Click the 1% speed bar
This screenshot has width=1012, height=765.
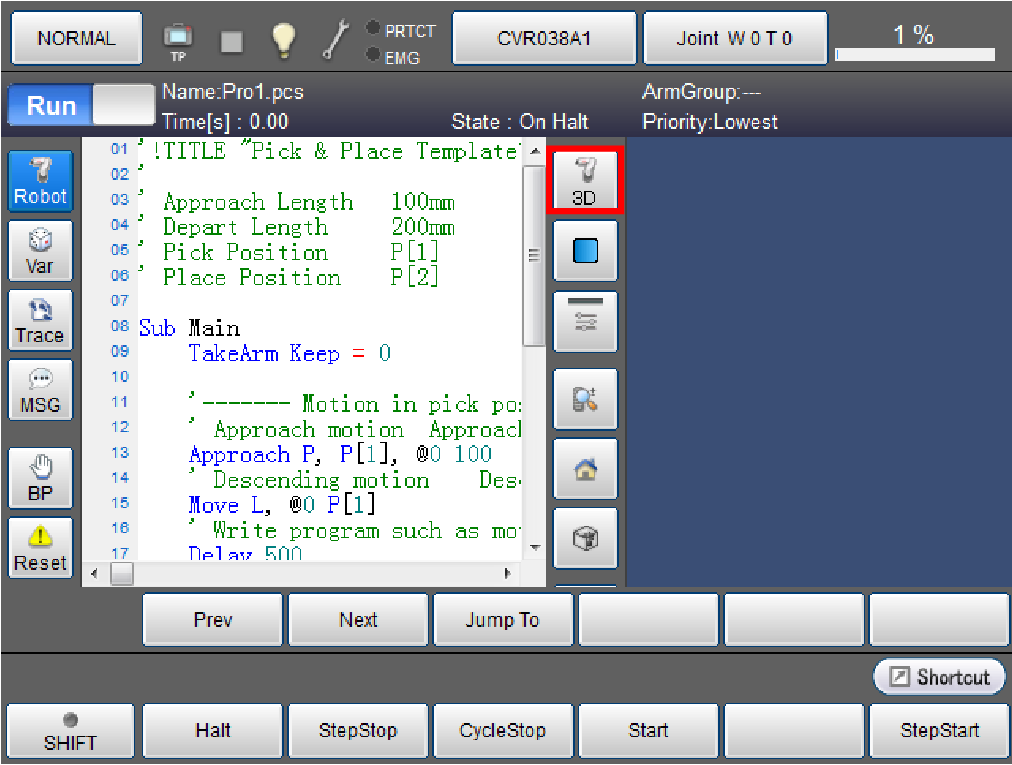(x=914, y=40)
